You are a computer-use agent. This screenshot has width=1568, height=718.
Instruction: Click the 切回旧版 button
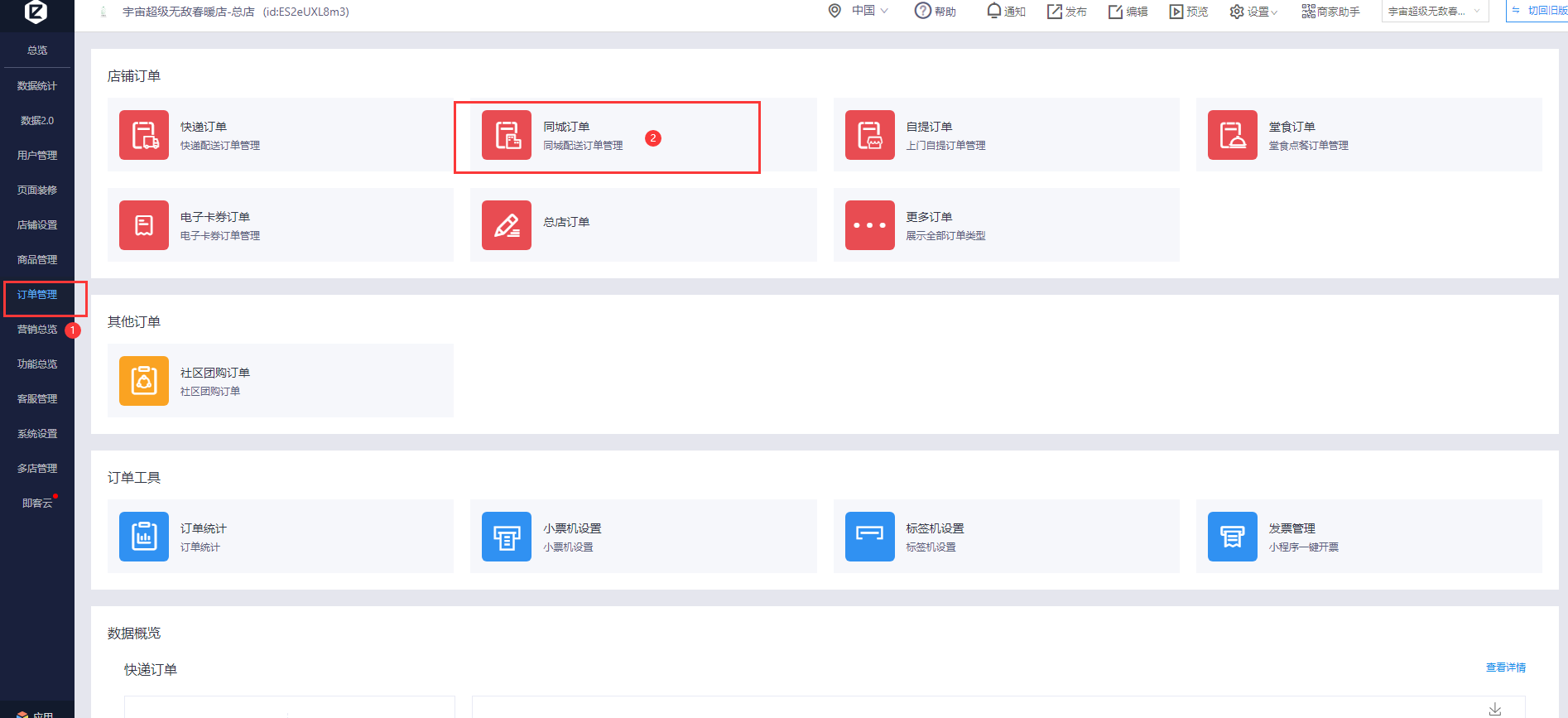point(1537,11)
